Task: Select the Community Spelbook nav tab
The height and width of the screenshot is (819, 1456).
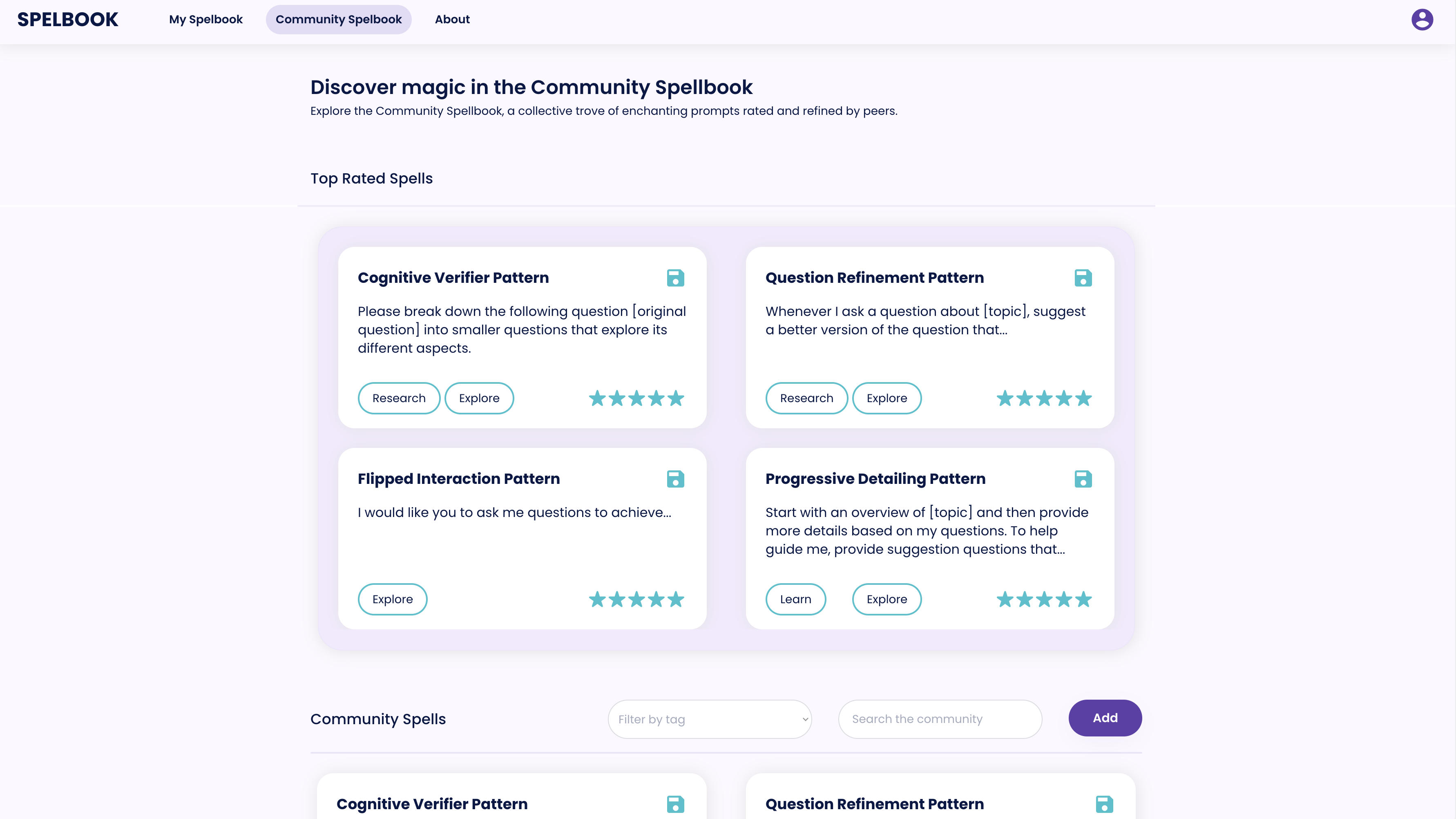Action: [x=339, y=19]
